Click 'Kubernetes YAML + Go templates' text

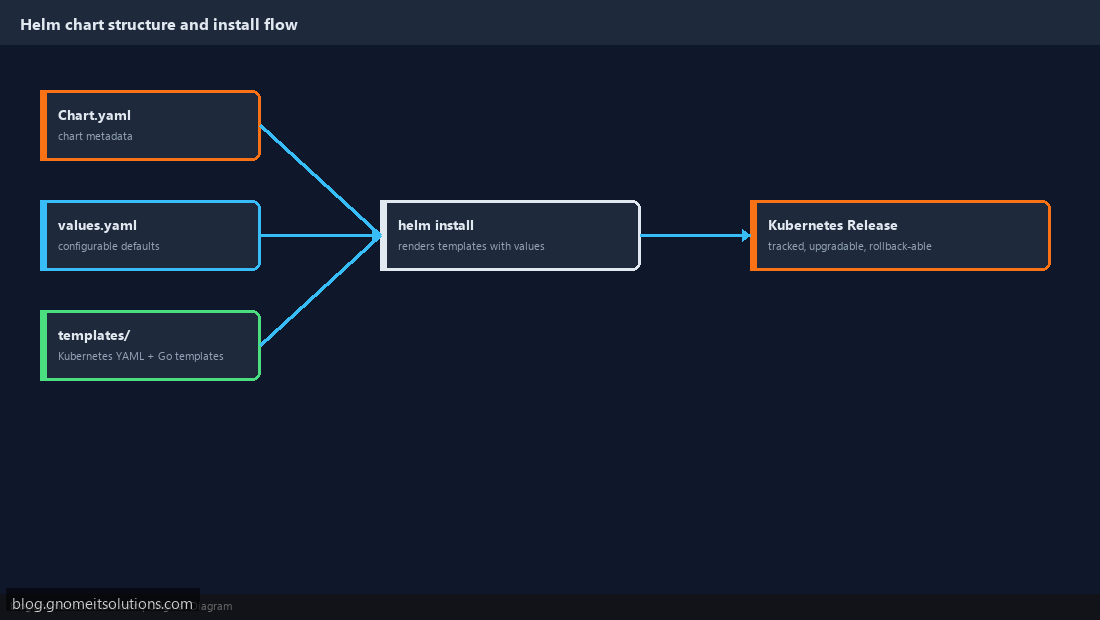tap(140, 356)
